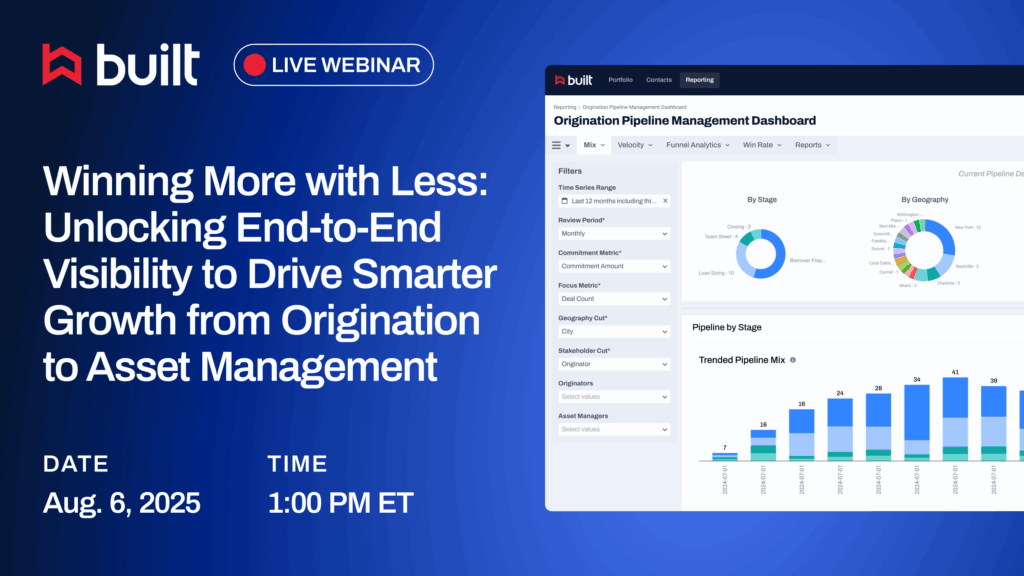Screen dimensions: 1024x576
Task: Open the Focus Metric dropdown showing Deal Count
Action: 614,299
